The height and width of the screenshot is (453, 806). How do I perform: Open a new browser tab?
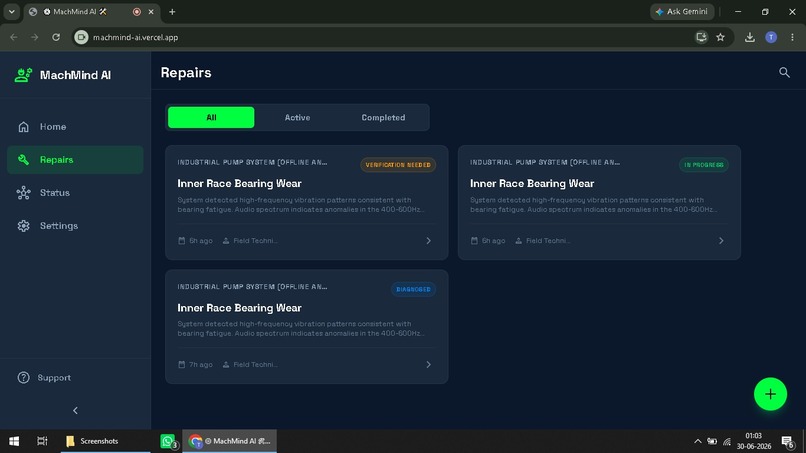point(172,12)
